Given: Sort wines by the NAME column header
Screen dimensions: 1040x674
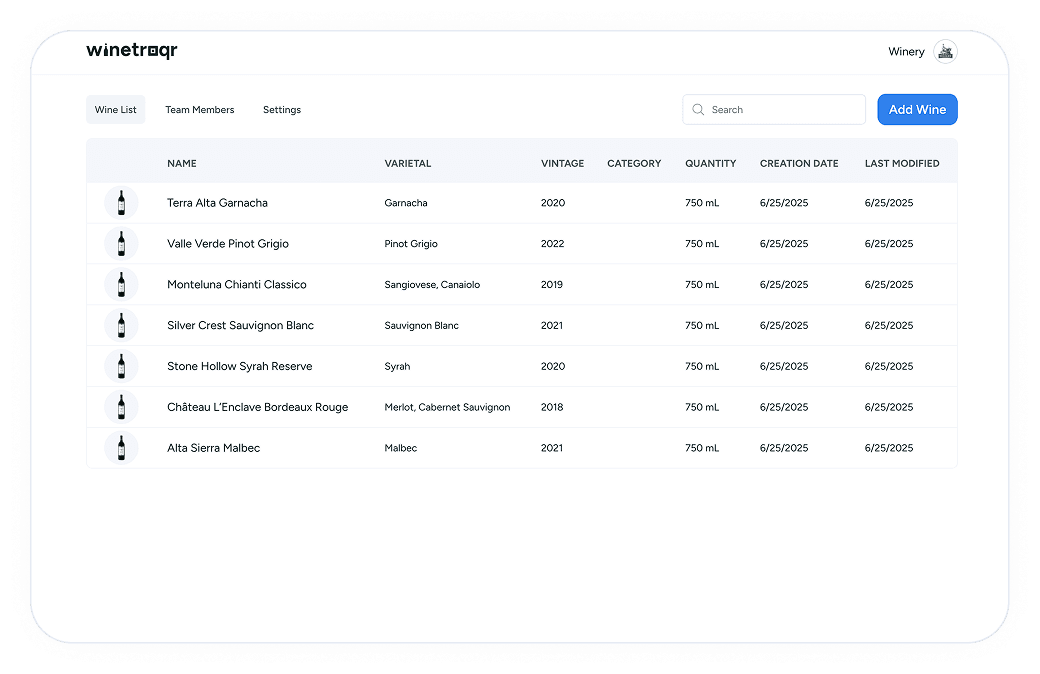Looking at the screenshot, I should (181, 163).
